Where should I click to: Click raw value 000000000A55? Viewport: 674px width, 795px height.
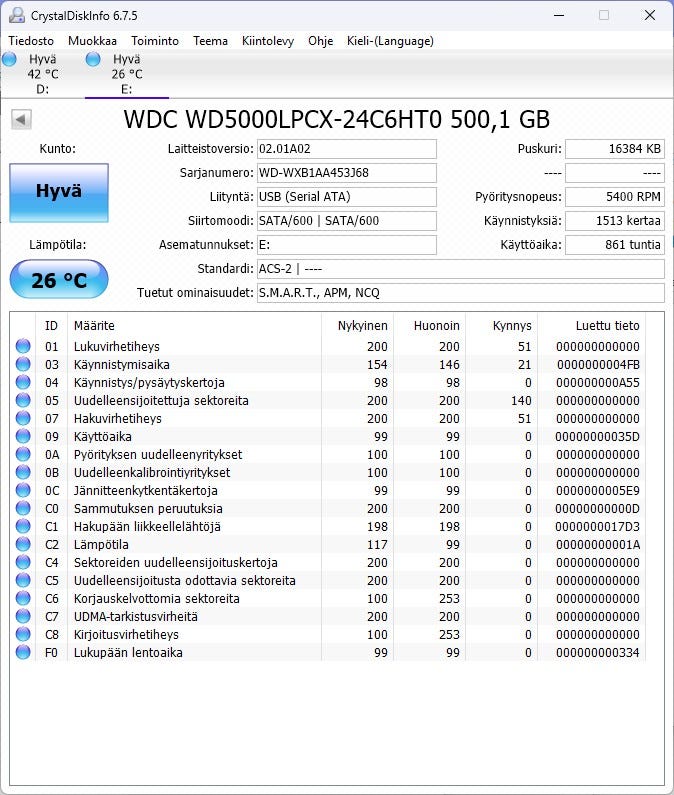coord(598,382)
